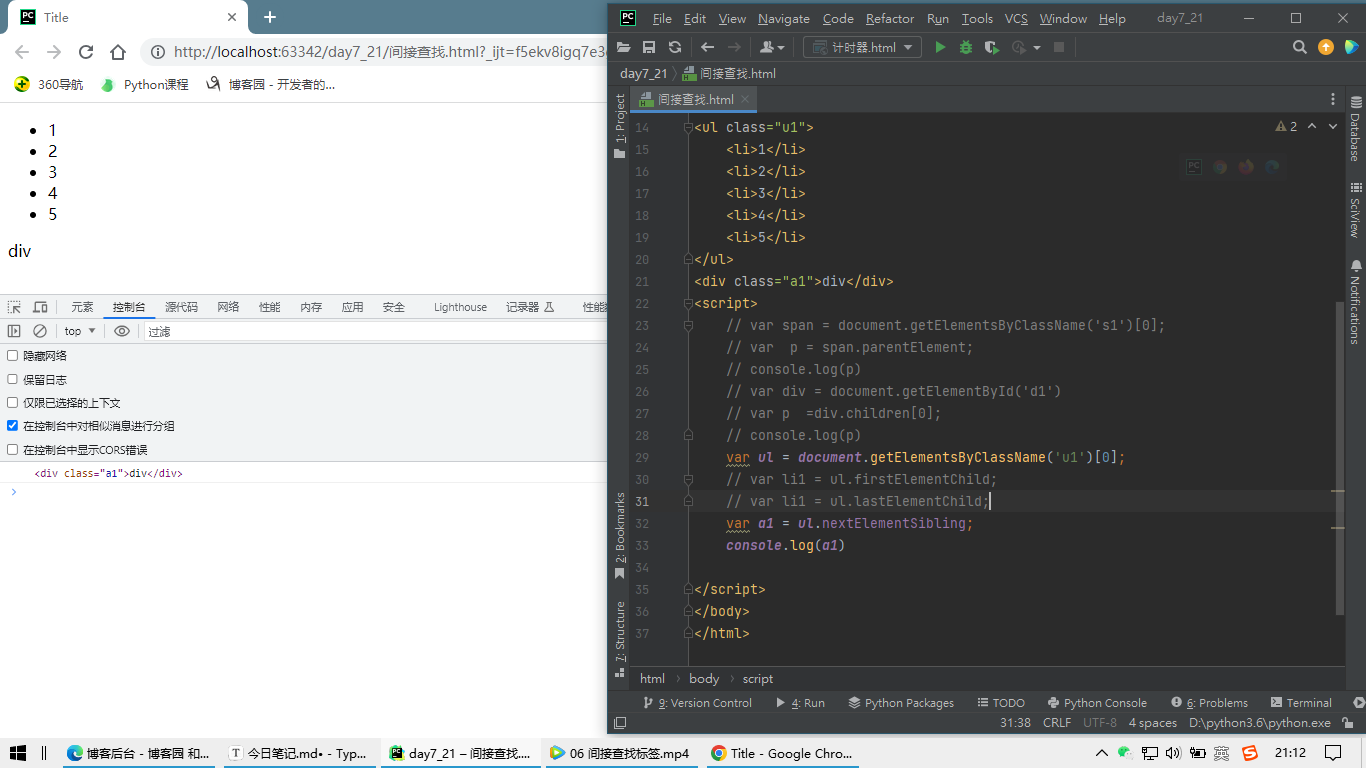Click the console filter (过滤) input field
1366x768 pixels.
click(375, 331)
